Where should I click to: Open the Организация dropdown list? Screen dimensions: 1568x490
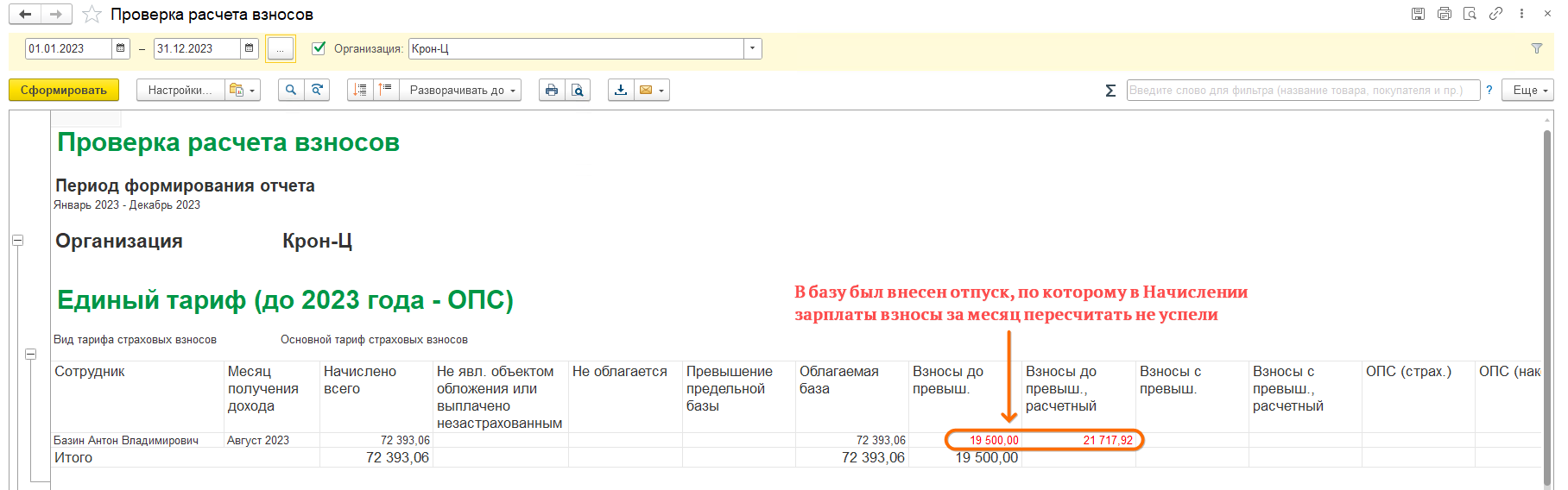tap(753, 49)
